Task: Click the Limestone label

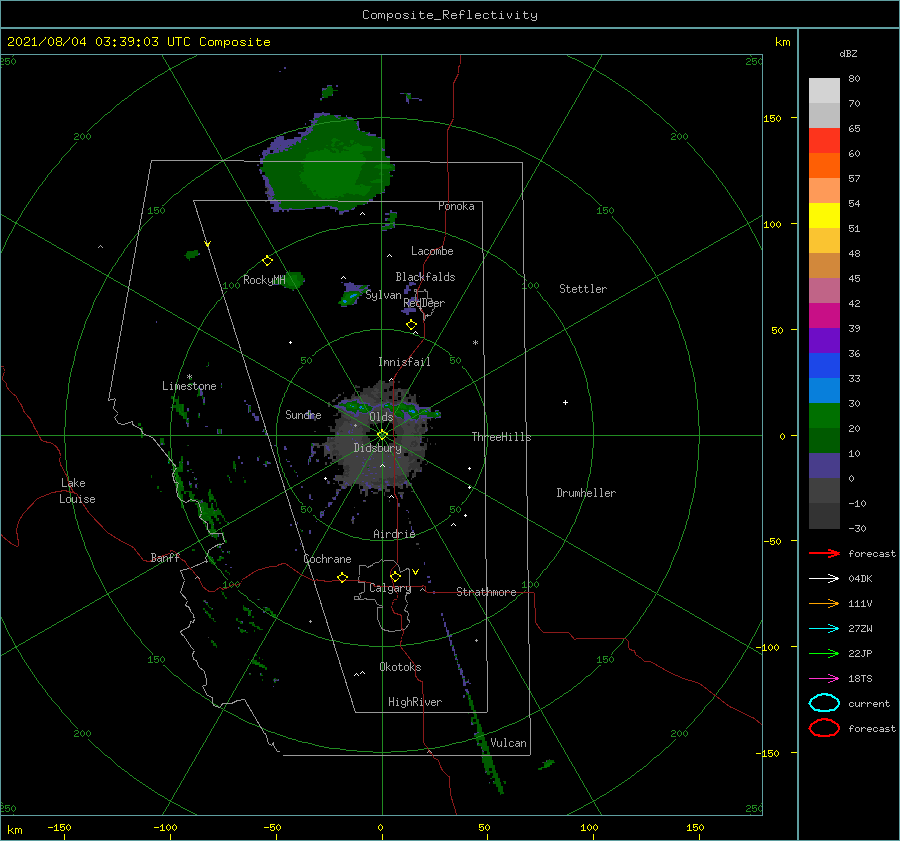Action: (189, 386)
